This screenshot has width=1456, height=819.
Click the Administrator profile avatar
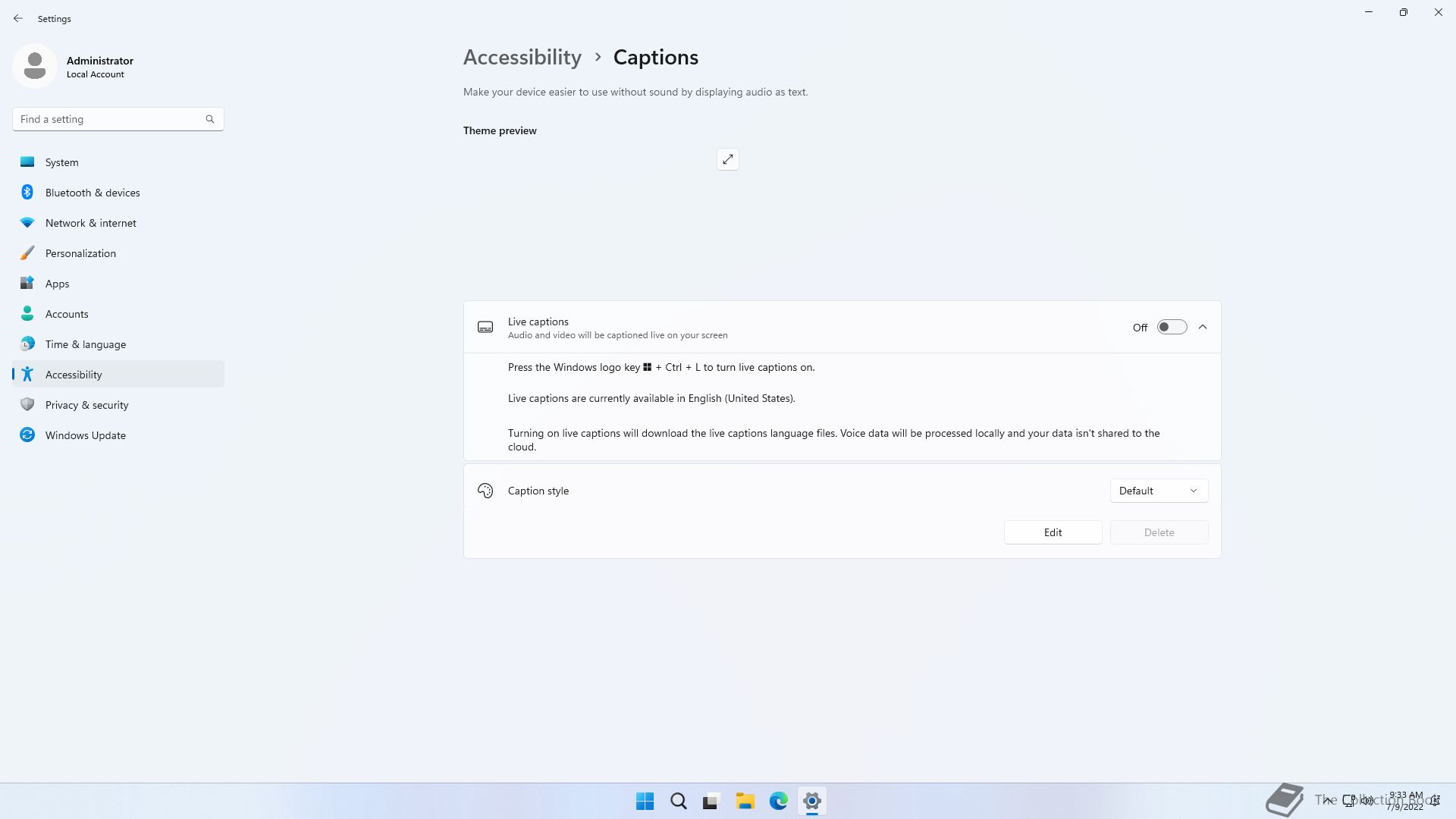click(x=35, y=66)
